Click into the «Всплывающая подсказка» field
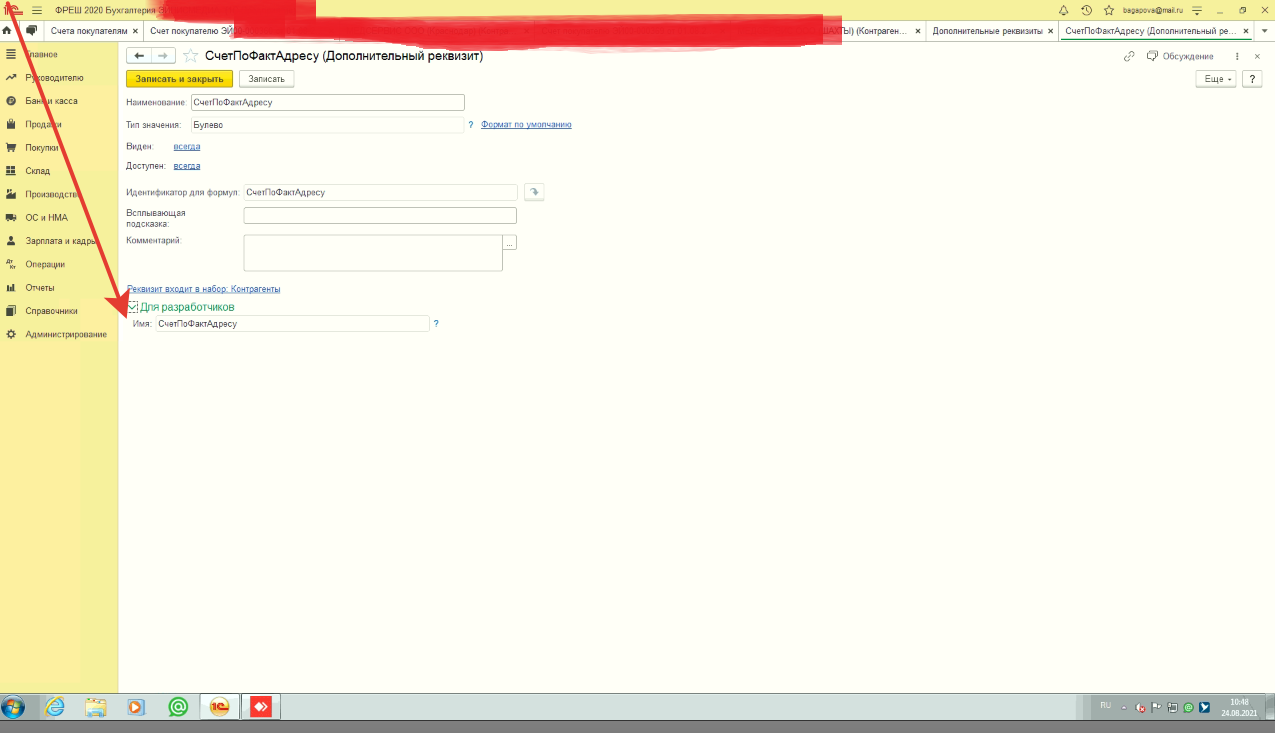Image resolution: width=1275 pixels, height=733 pixels. point(380,216)
